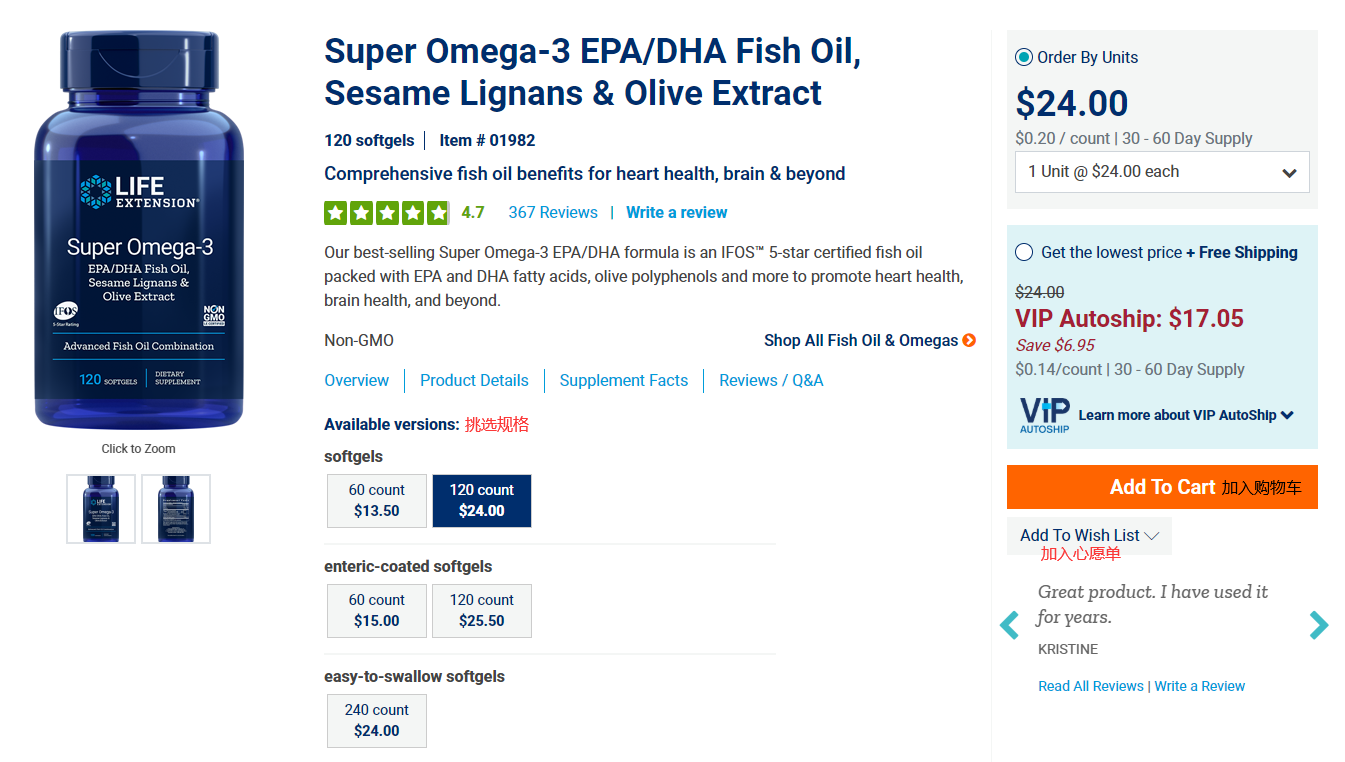Image resolution: width=1345 pixels, height=762 pixels.
Task: Open the 367 Reviews link
Action: [553, 213]
